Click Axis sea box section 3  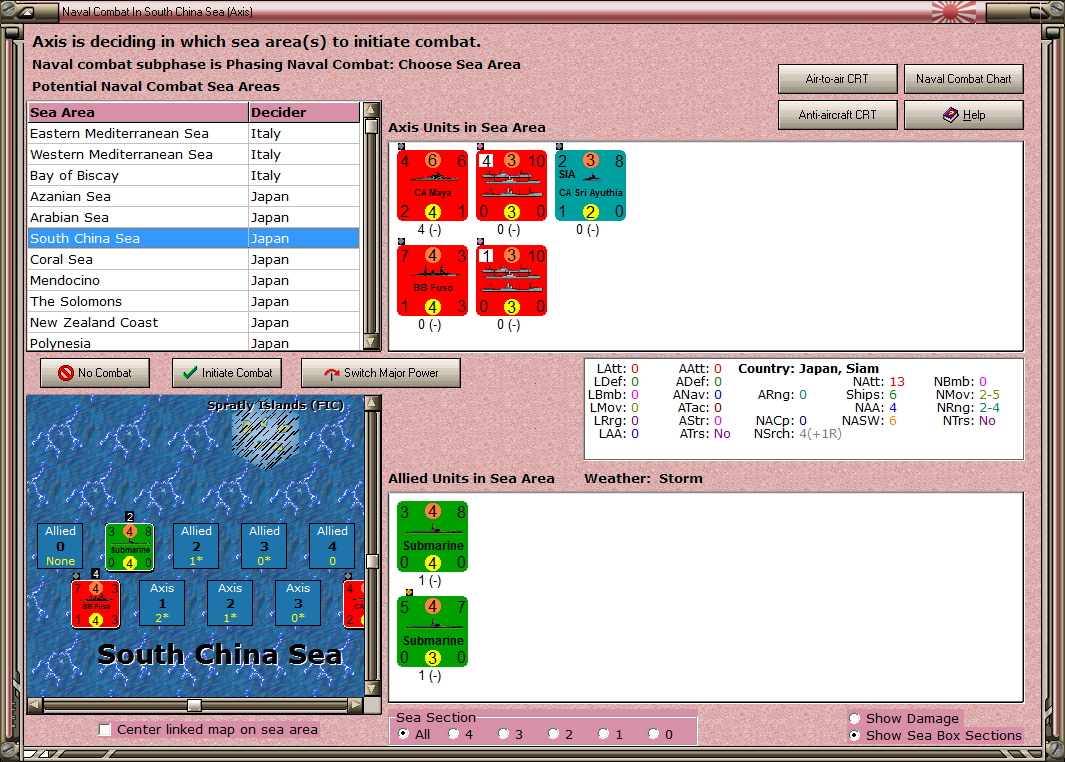click(x=298, y=602)
